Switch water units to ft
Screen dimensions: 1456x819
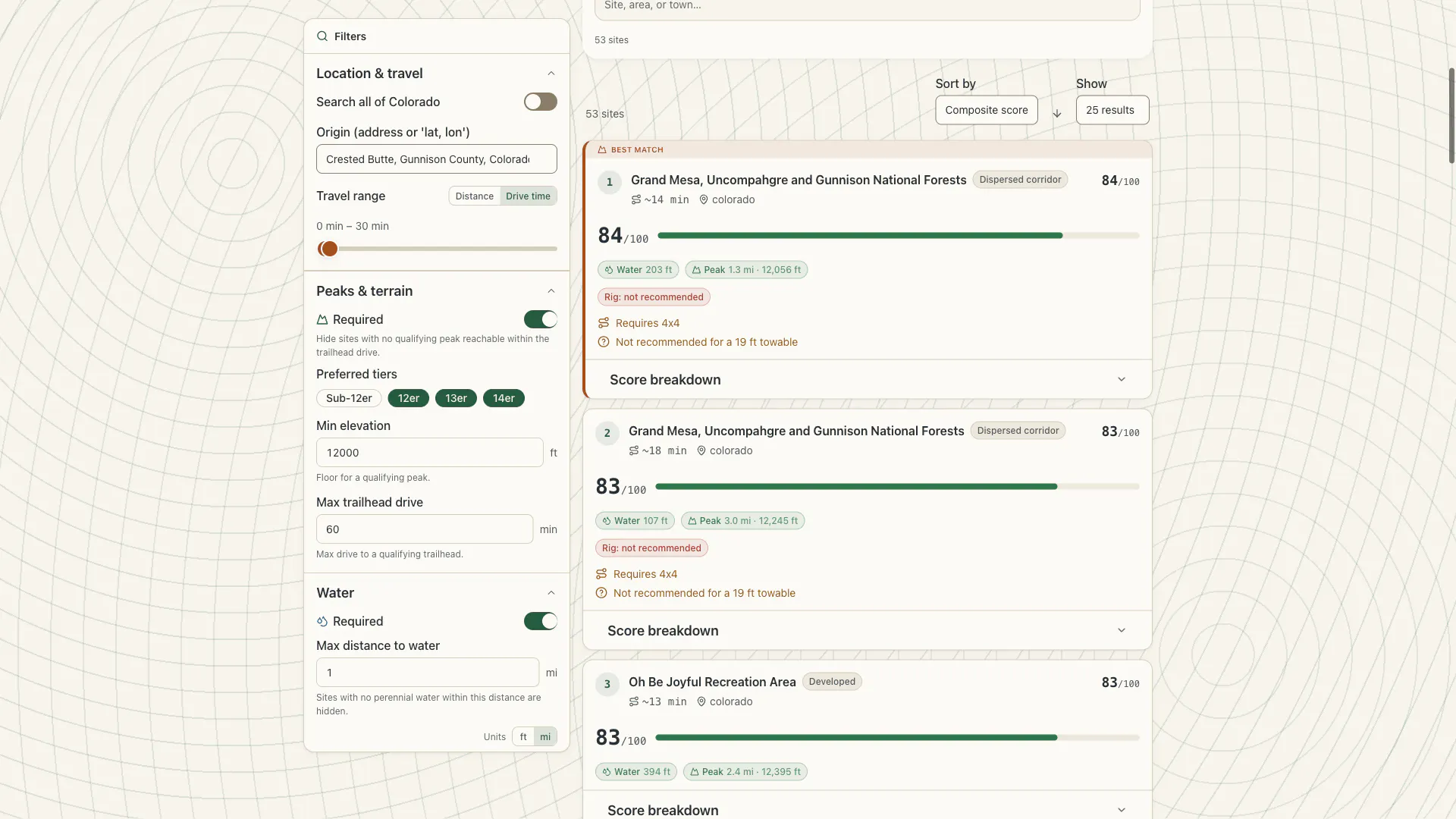click(523, 737)
